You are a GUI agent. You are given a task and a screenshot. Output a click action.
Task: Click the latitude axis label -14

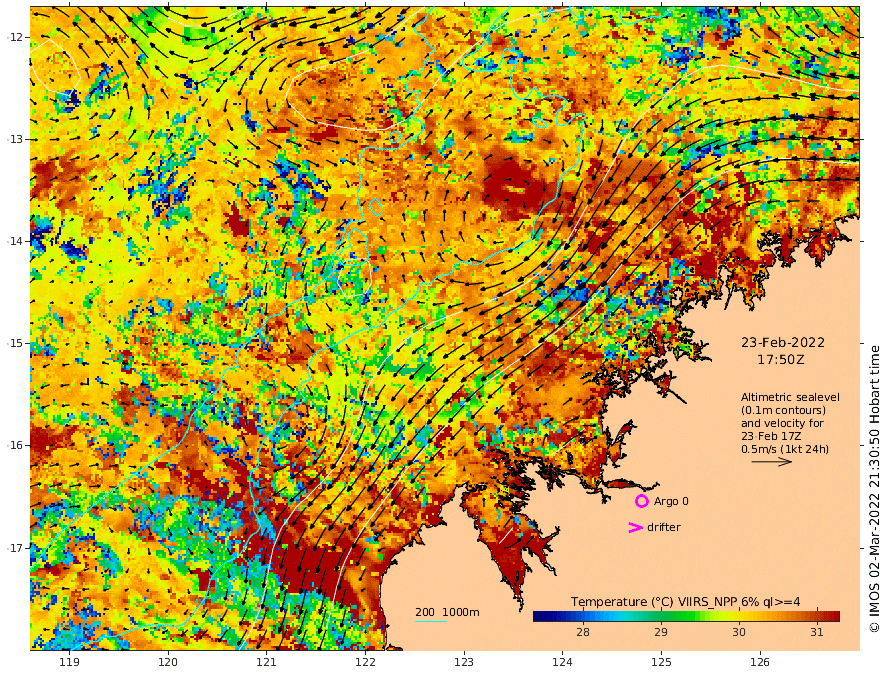click(15, 241)
